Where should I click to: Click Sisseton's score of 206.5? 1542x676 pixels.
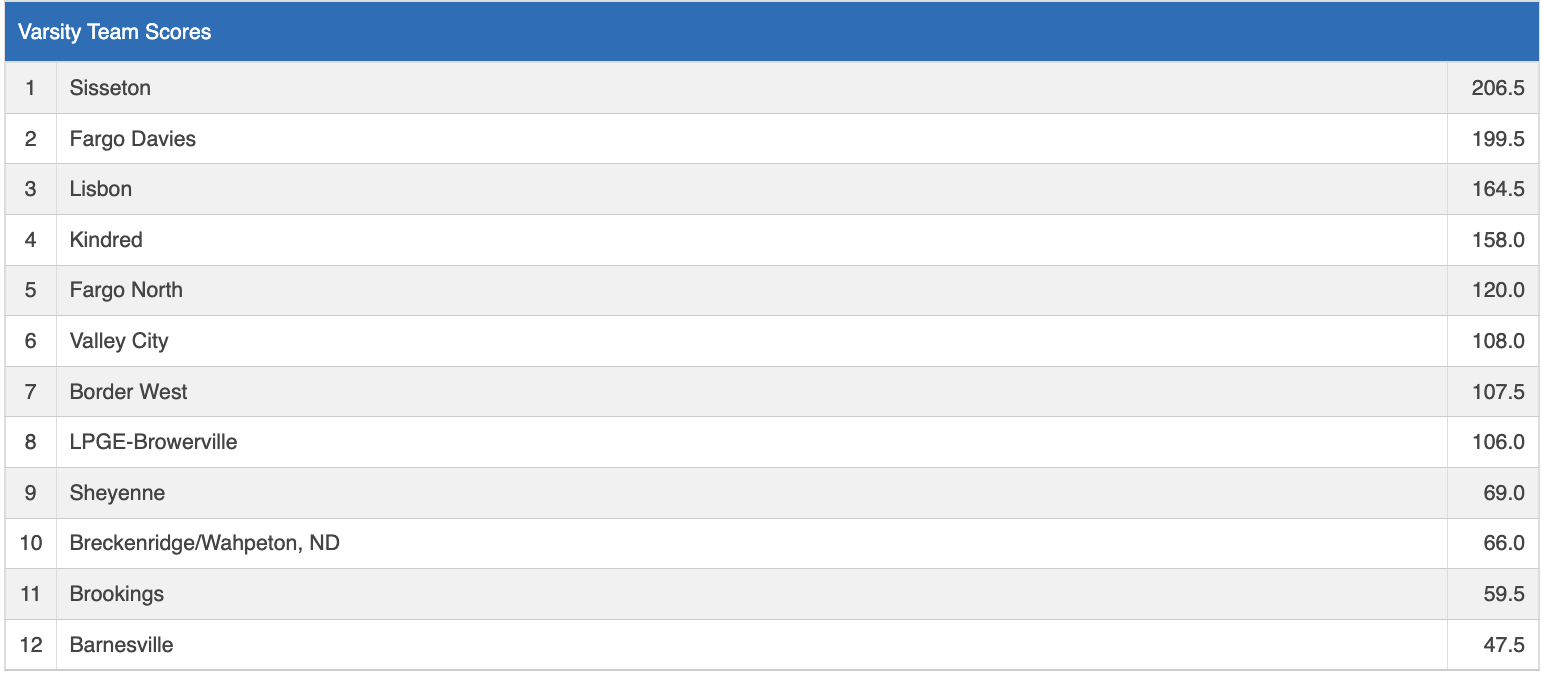click(x=1497, y=88)
